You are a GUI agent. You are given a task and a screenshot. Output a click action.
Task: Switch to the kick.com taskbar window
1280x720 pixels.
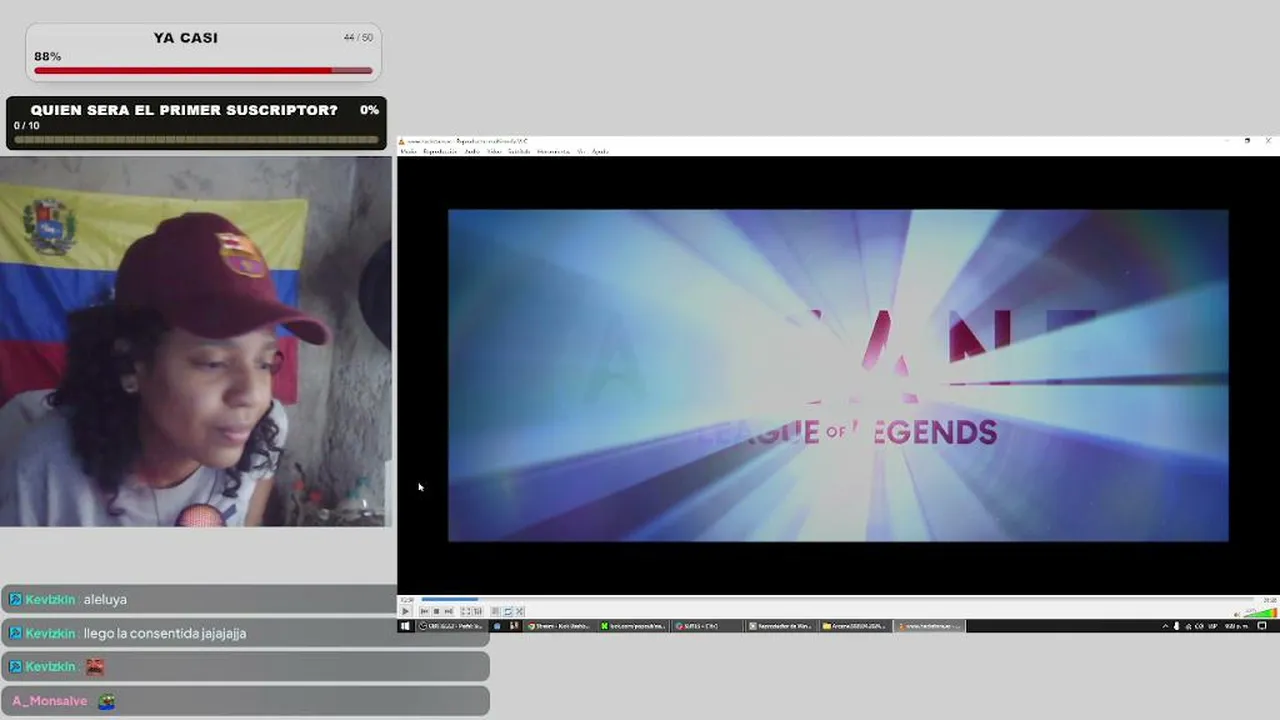tap(633, 626)
